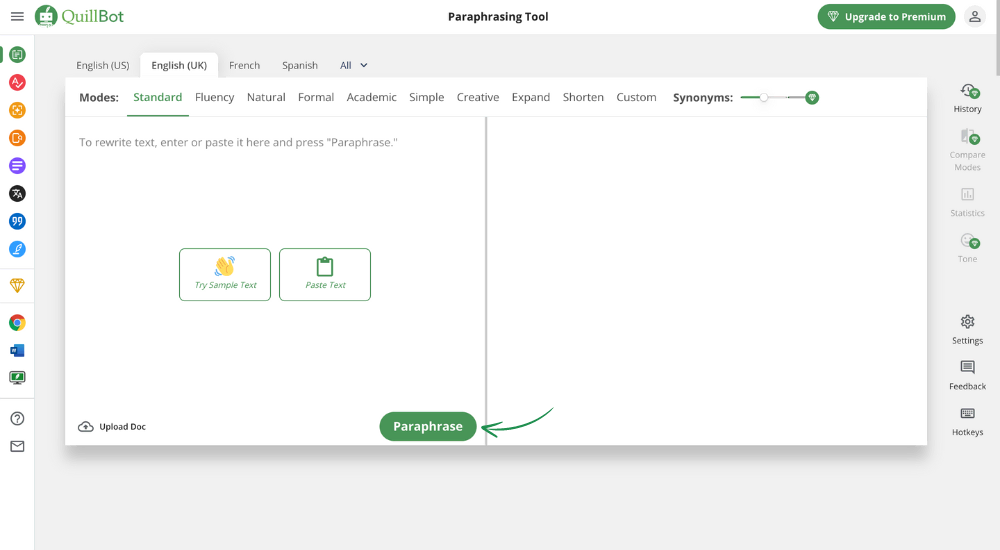Click the Premium diamond icon in sidebar

coord(17,285)
